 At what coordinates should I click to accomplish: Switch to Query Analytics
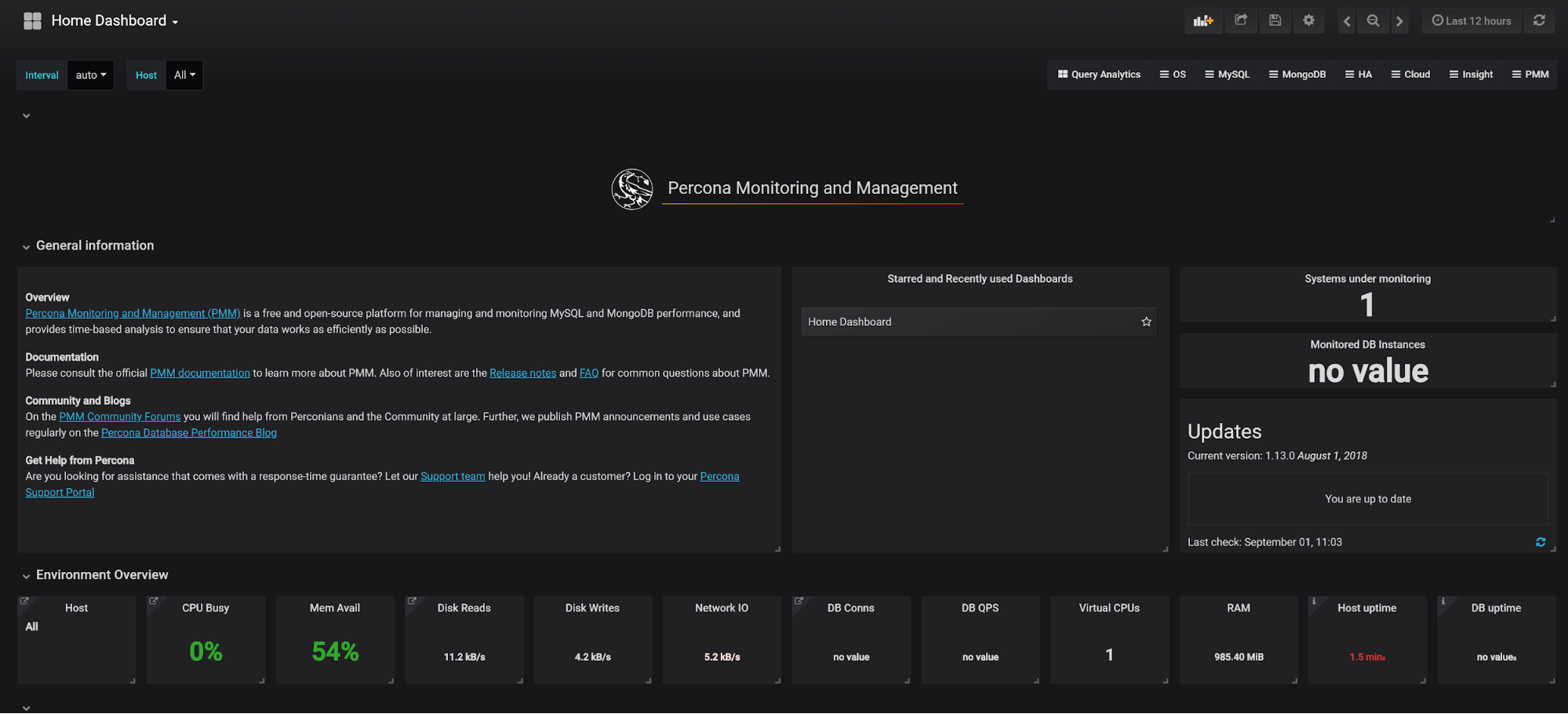[x=1099, y=74]
